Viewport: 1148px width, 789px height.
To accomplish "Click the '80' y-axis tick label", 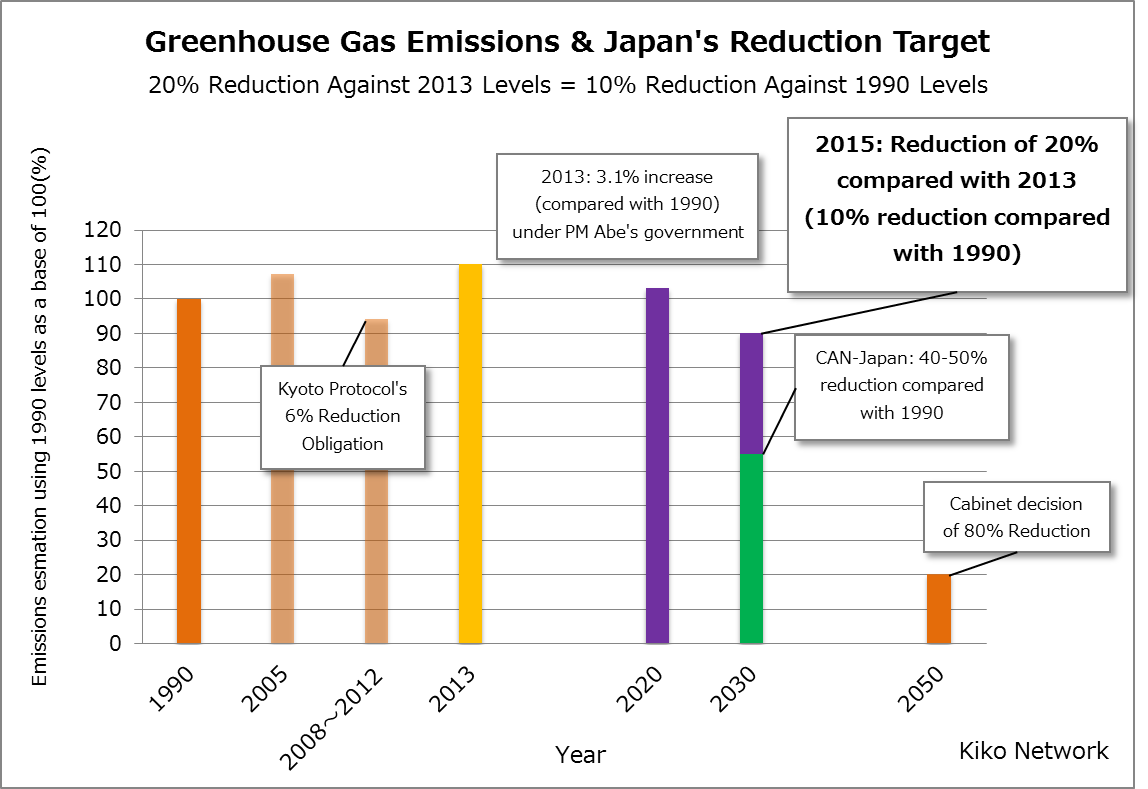I will [x=109, y=367].
